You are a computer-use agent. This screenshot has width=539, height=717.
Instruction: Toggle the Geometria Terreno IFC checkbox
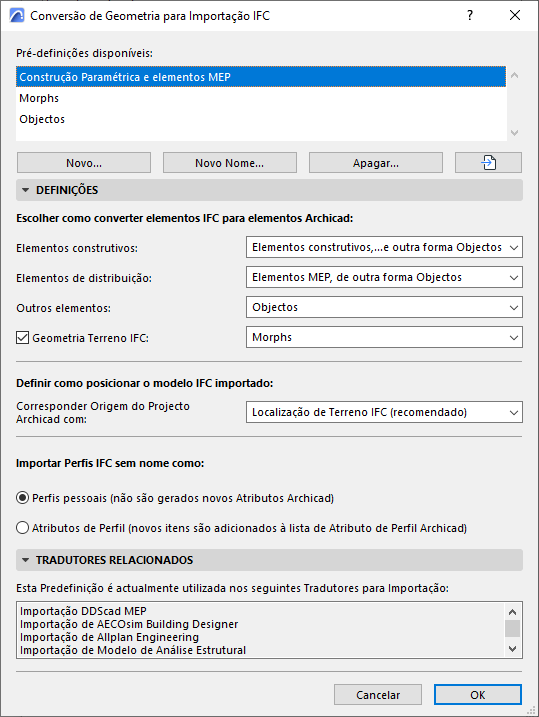pyautogui.click(x=22, y=338)
